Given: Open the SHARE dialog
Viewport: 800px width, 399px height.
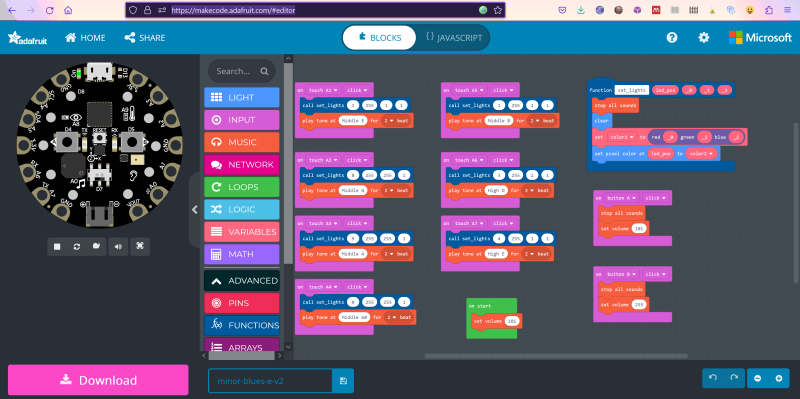Looking at the screenshot, I should (x=145, y=38).
